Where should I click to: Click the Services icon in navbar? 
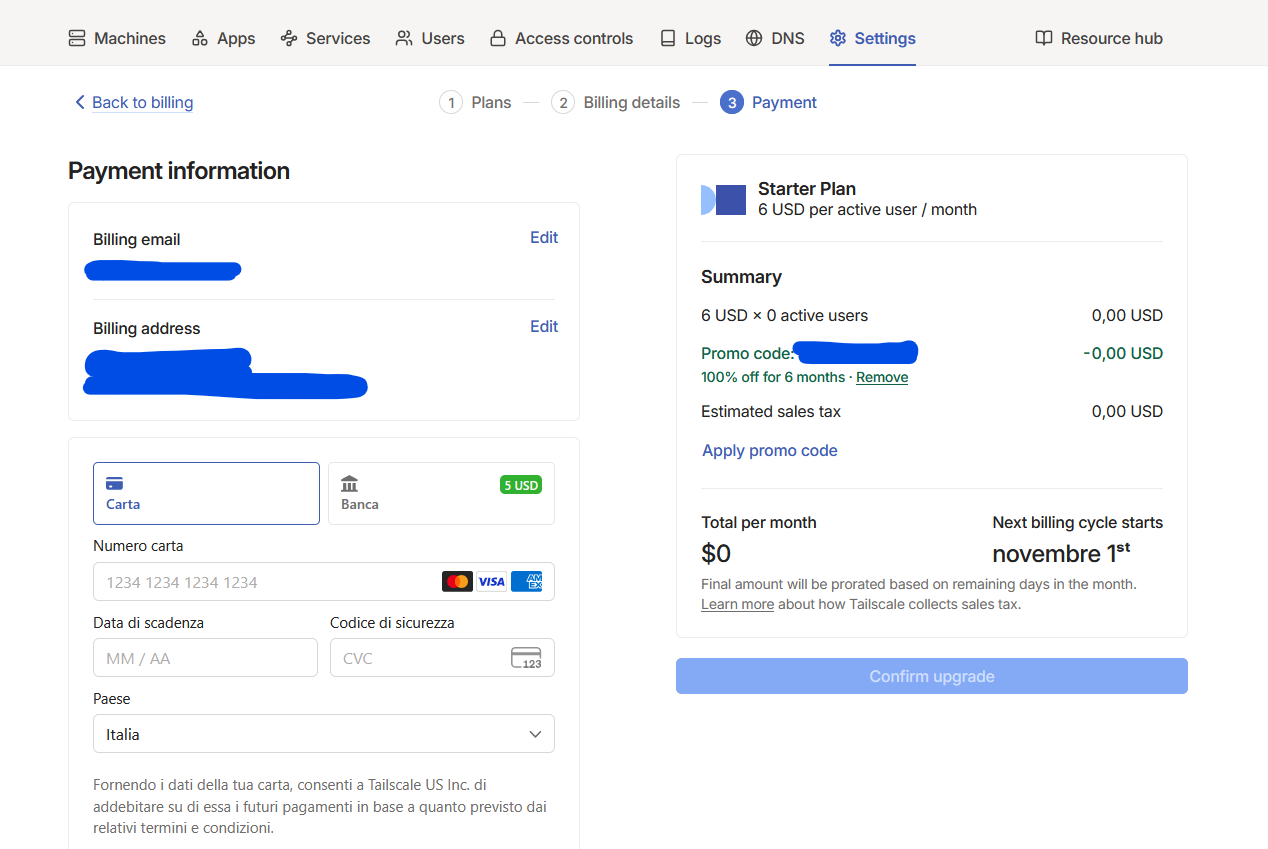click(x=289, y=38)
